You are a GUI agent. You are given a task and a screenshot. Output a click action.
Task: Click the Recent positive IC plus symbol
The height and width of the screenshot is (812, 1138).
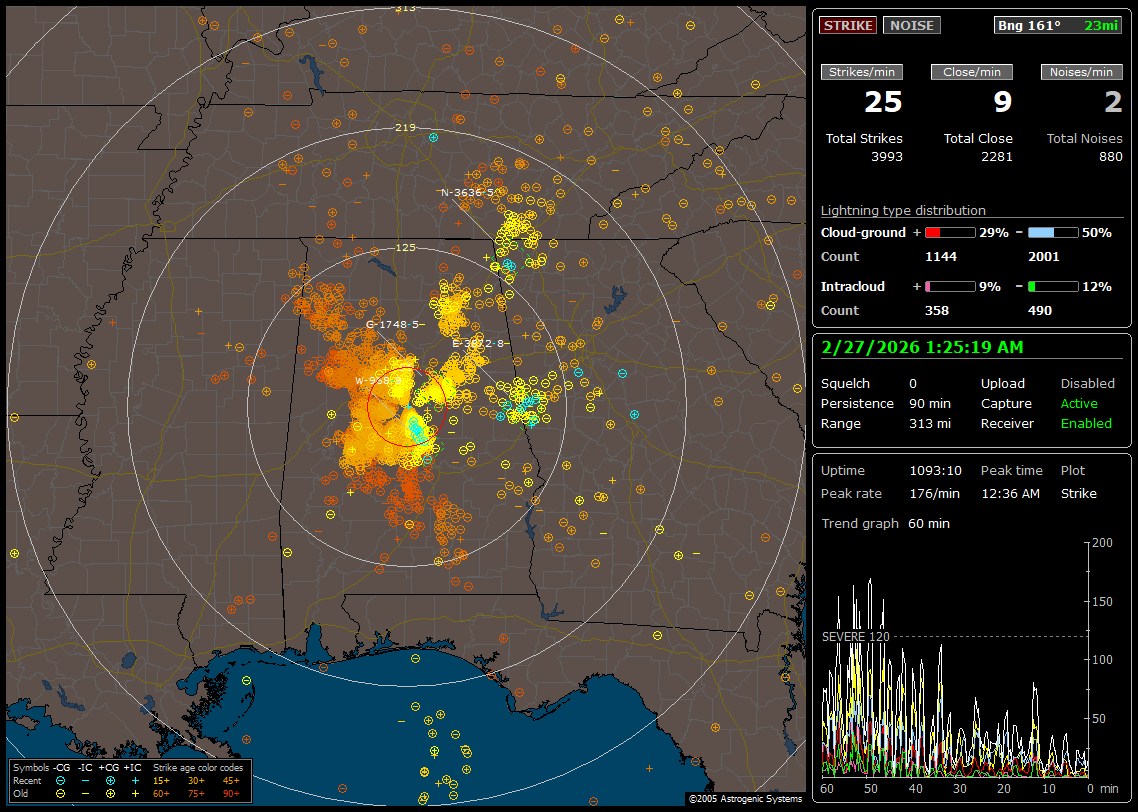[135, 780]
